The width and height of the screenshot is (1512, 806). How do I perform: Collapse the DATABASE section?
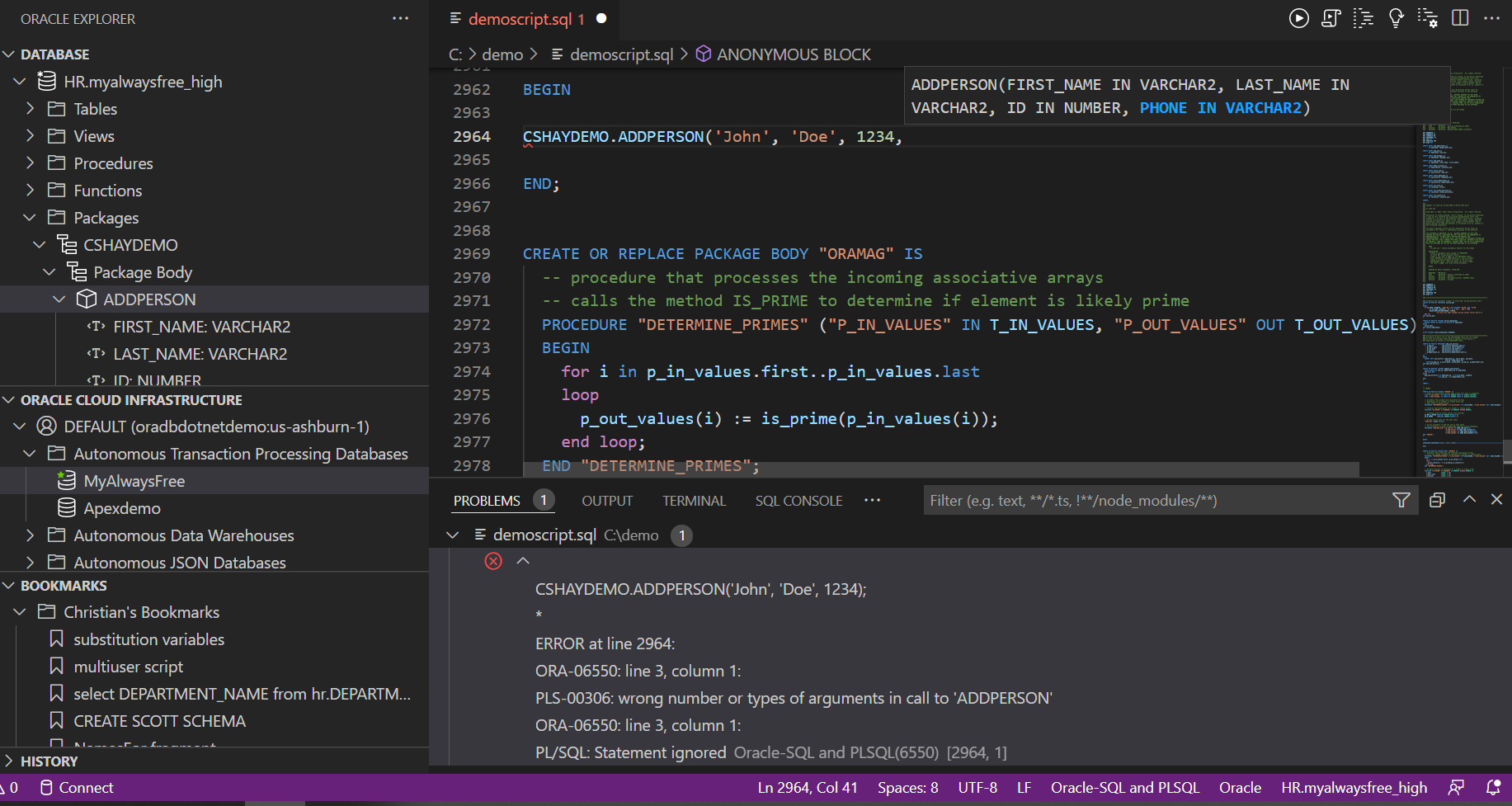click(x=9, y=54)
